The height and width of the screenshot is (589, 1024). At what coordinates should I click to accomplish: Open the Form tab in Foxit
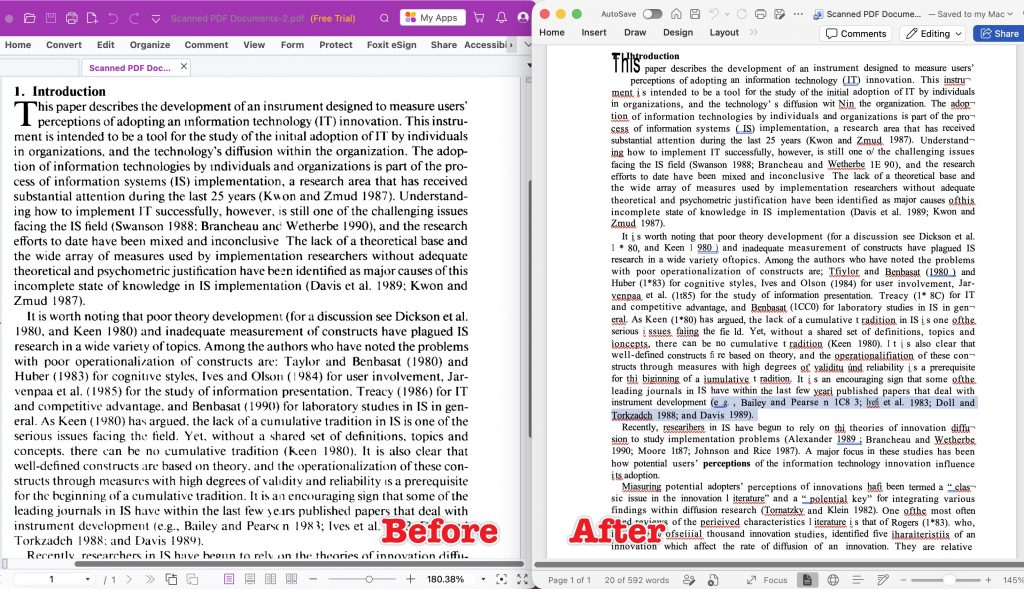(x=293, y=45)
